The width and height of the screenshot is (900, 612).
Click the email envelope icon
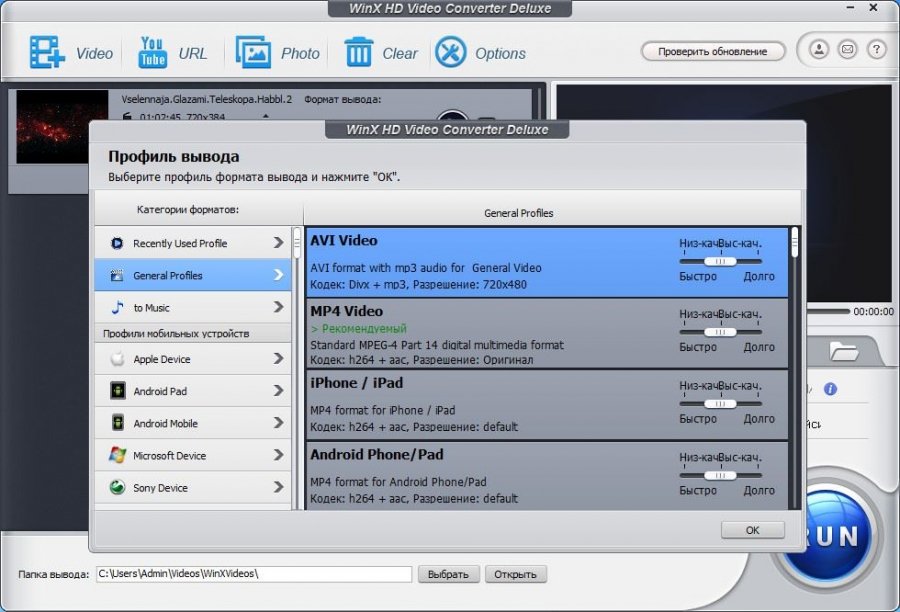847,49
